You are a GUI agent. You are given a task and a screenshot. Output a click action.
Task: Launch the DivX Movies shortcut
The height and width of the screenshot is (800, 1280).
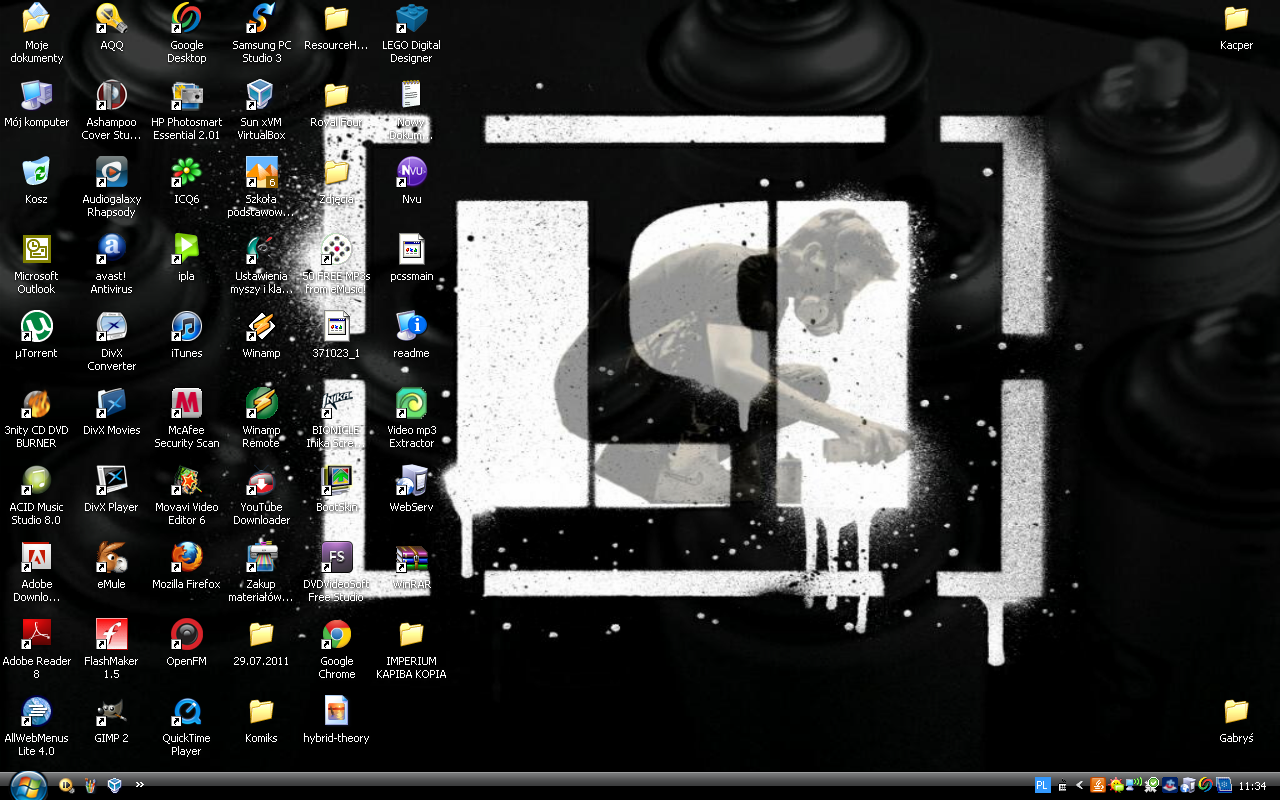(111, 412)
